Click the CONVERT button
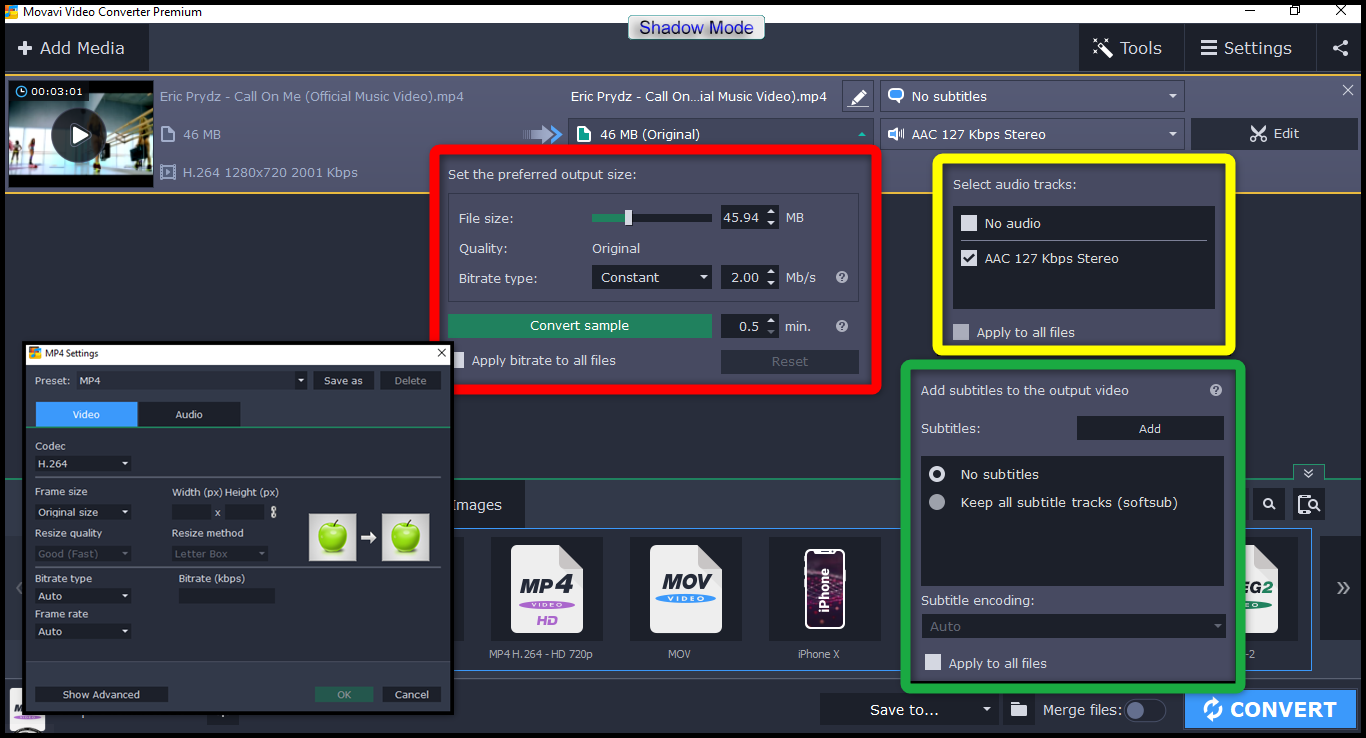 [1270, 709]
